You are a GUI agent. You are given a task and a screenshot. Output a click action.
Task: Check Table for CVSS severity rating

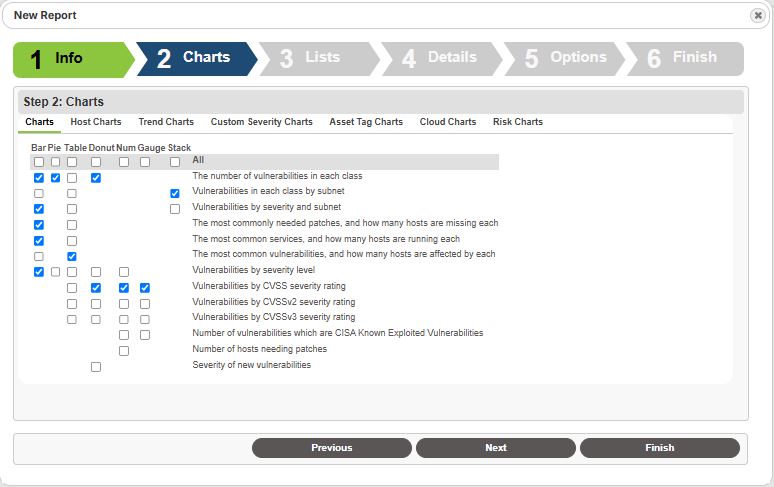[72, 288]
